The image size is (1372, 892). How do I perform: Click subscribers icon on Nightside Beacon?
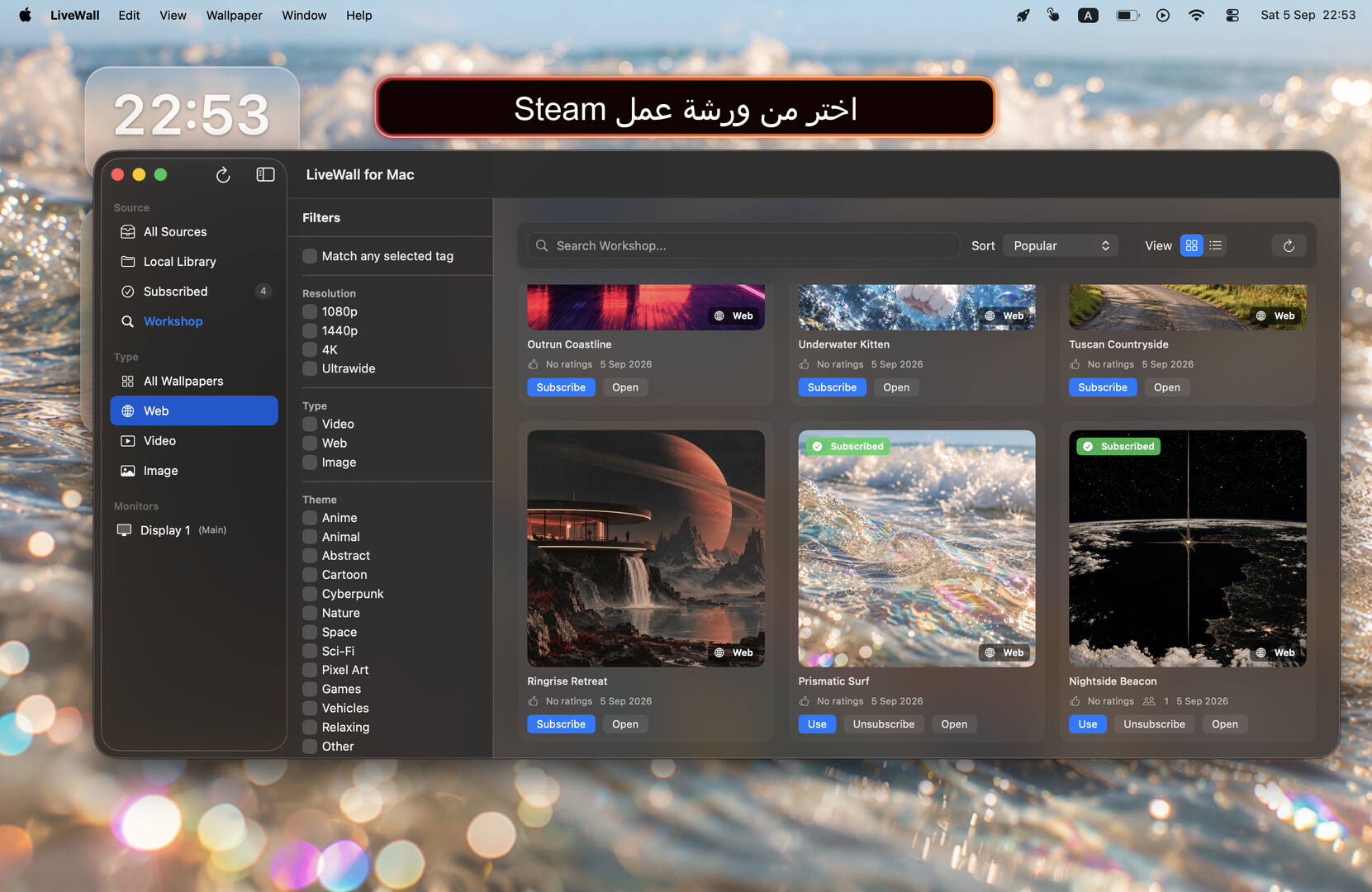pyautogui.click(x=1149, y=701)
